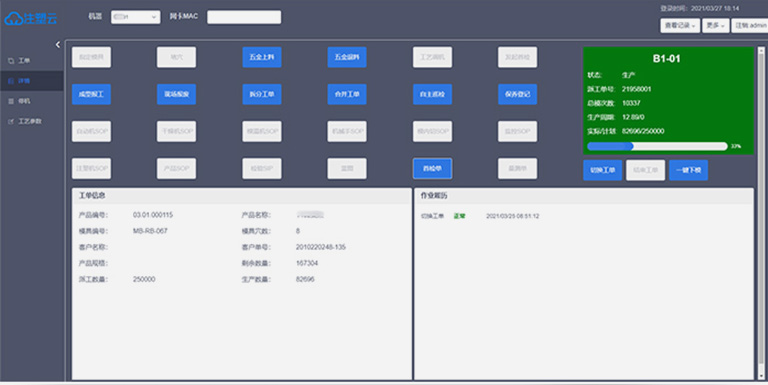Click the scrollbar up arrow at right
Image resolution: width=768 pixels, height=385 pixels.
[761, 50]
